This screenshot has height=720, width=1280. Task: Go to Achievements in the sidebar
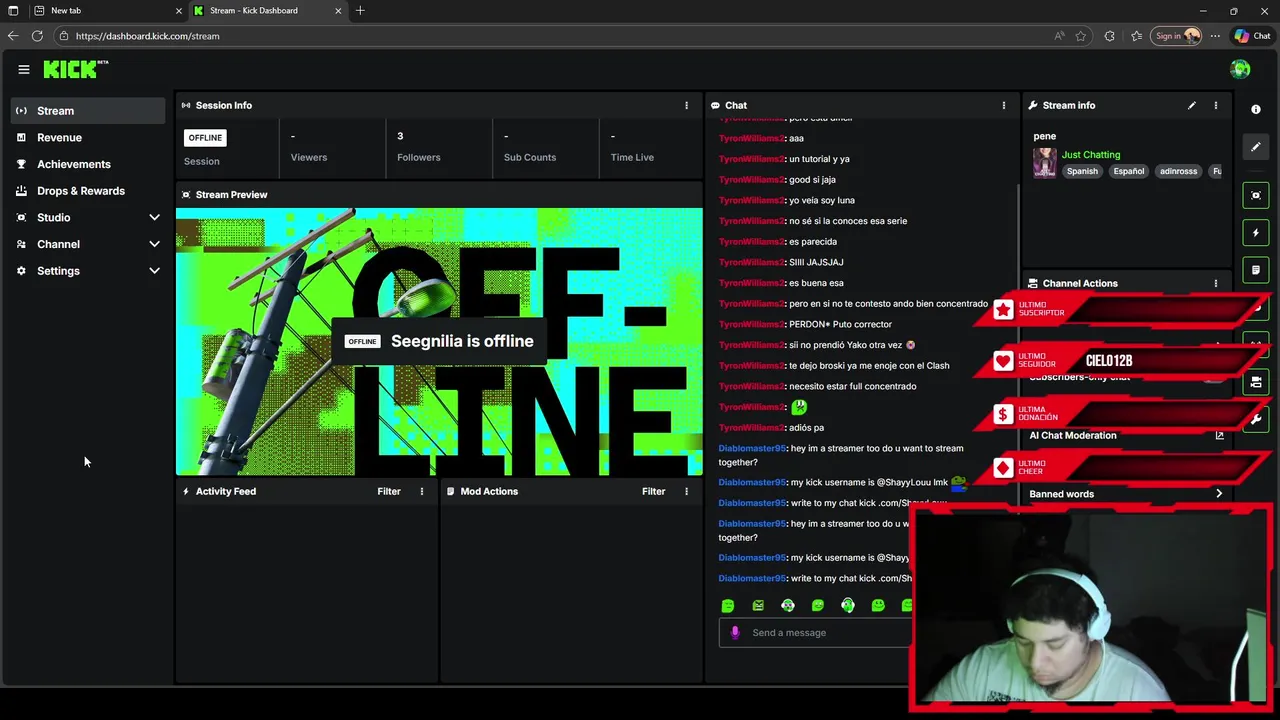coord(88,164)
